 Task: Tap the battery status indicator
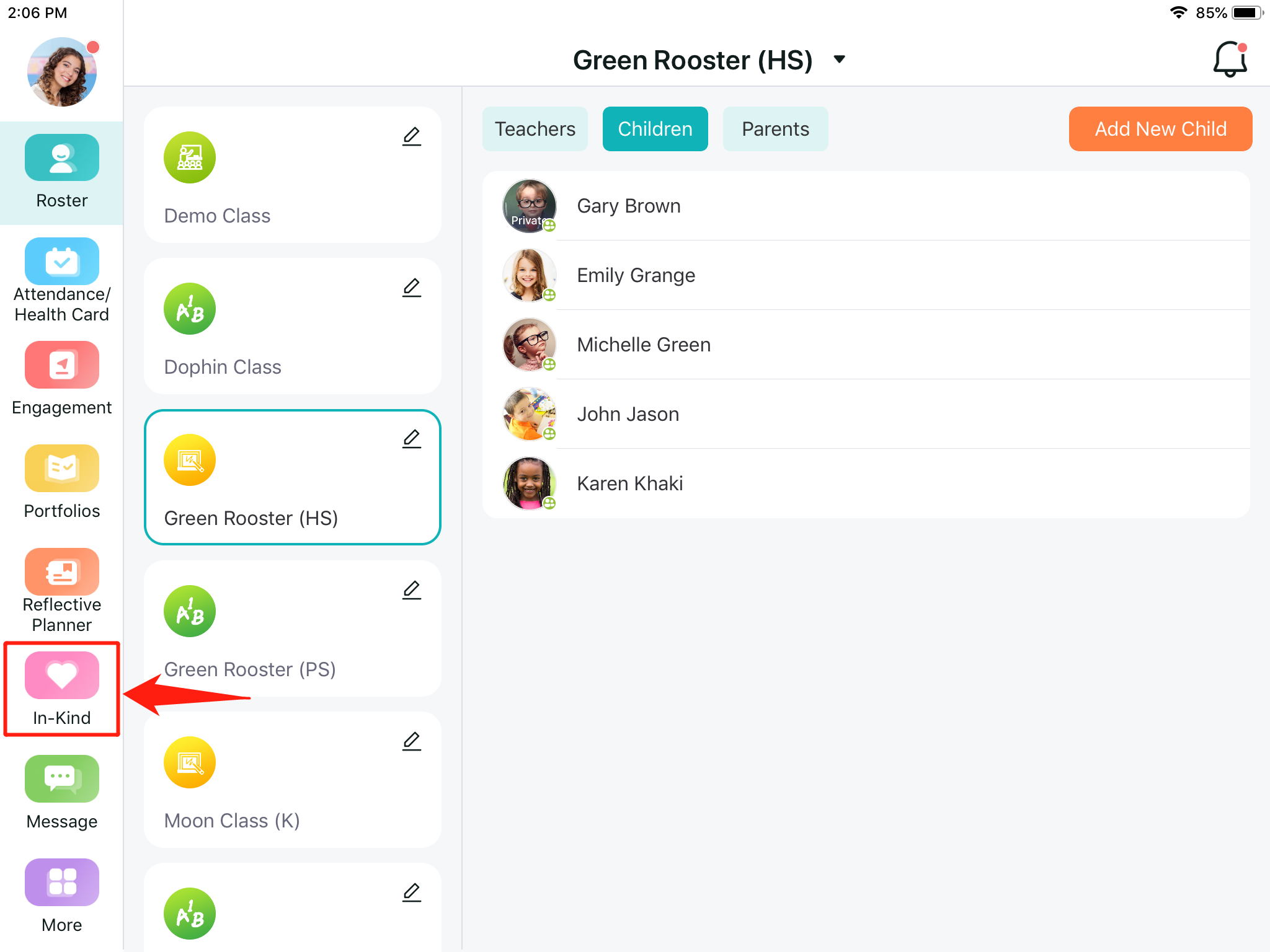coord(1248,12)
